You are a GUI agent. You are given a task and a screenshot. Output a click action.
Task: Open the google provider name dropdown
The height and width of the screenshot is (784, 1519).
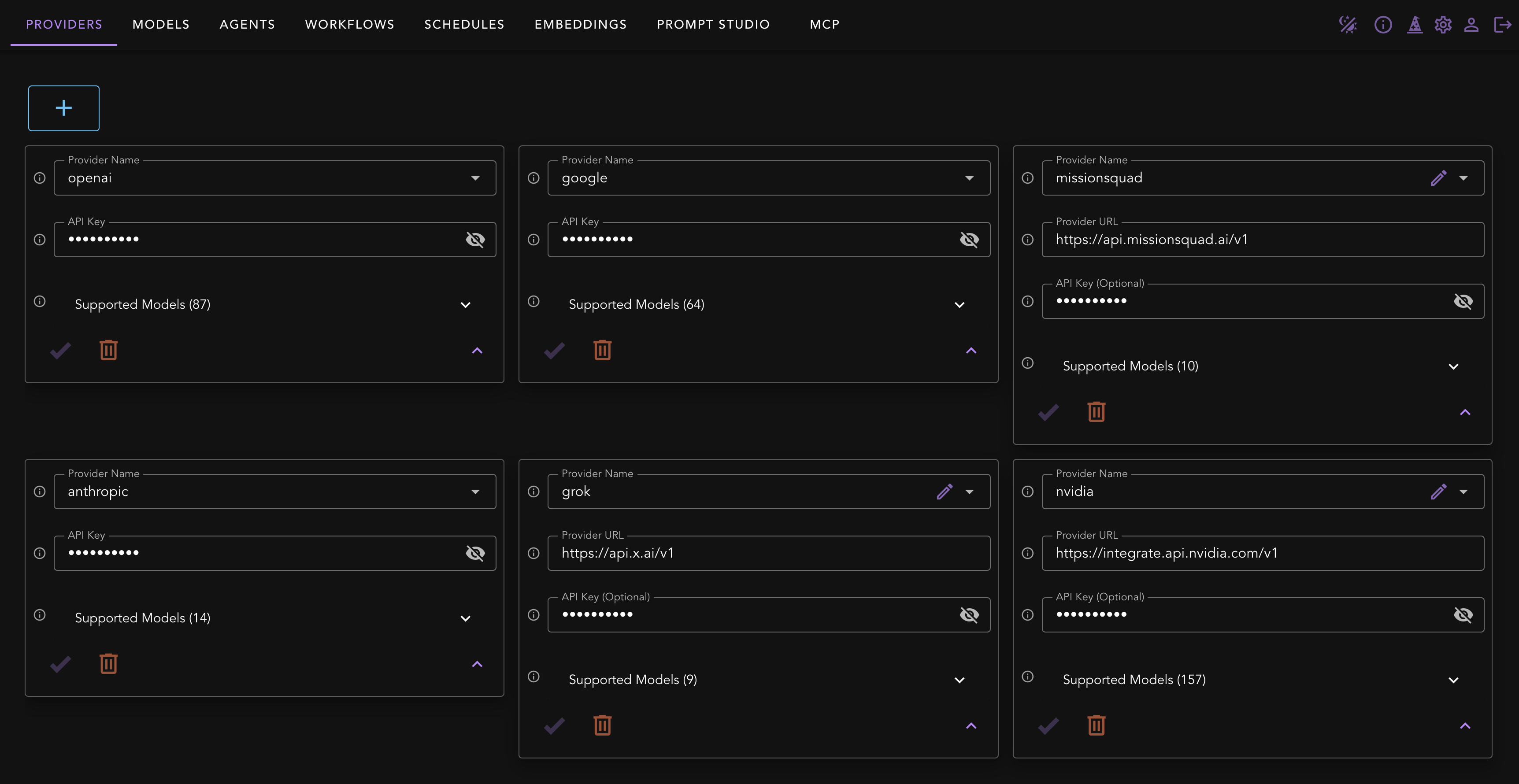tap(970, 178)
